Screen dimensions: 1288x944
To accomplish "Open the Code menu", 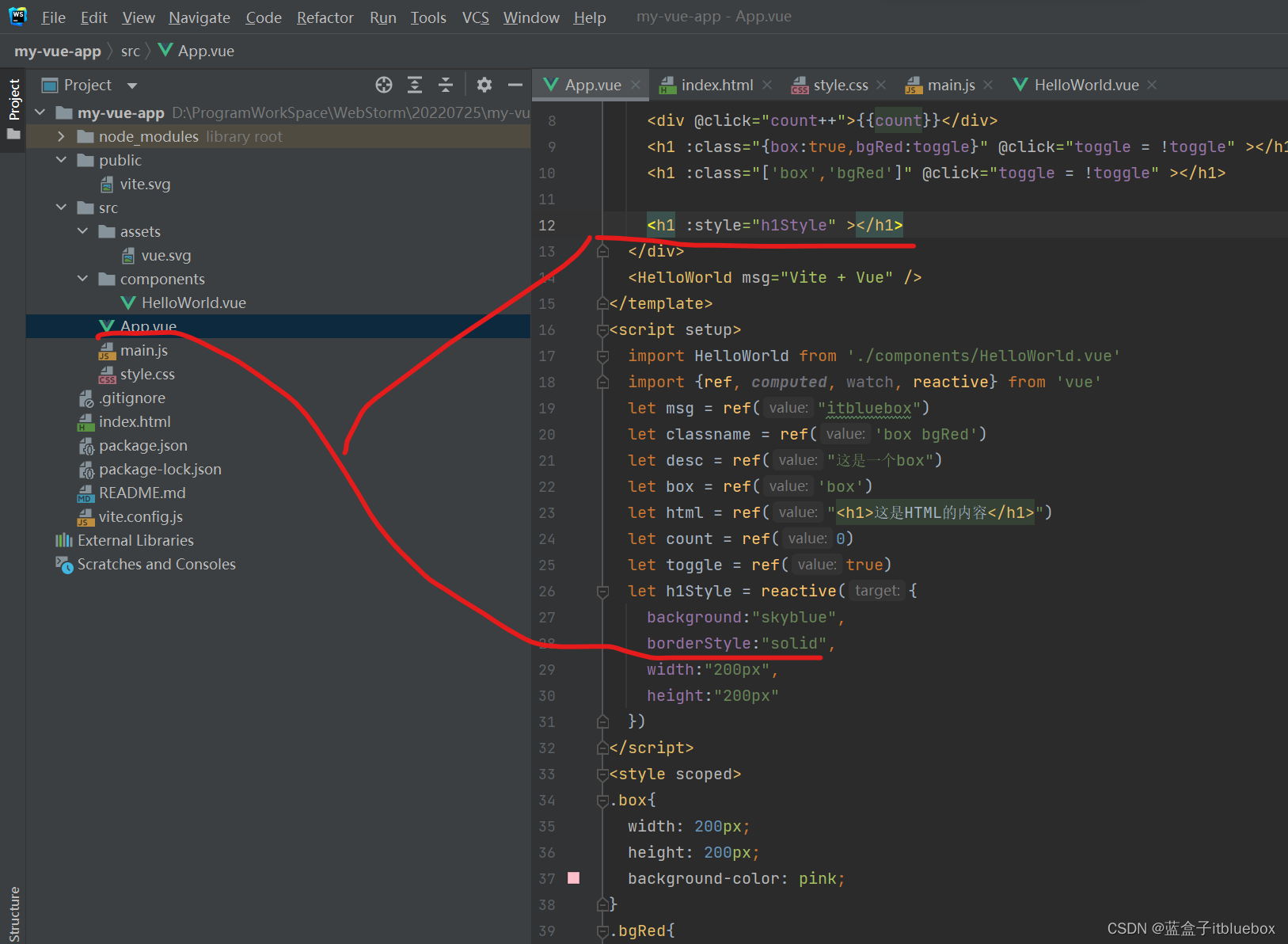I will click(x=264, y=17).
